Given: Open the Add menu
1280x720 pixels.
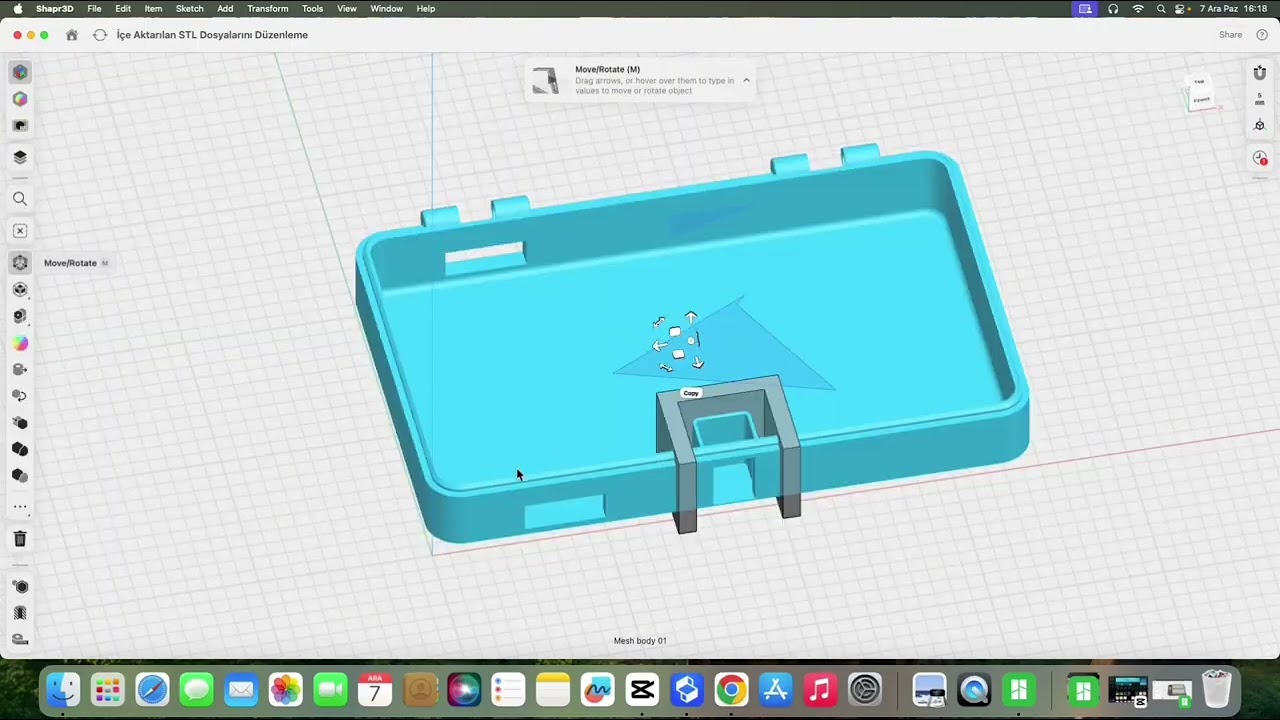Looking at the screenshot, I should tap(225, 9).
